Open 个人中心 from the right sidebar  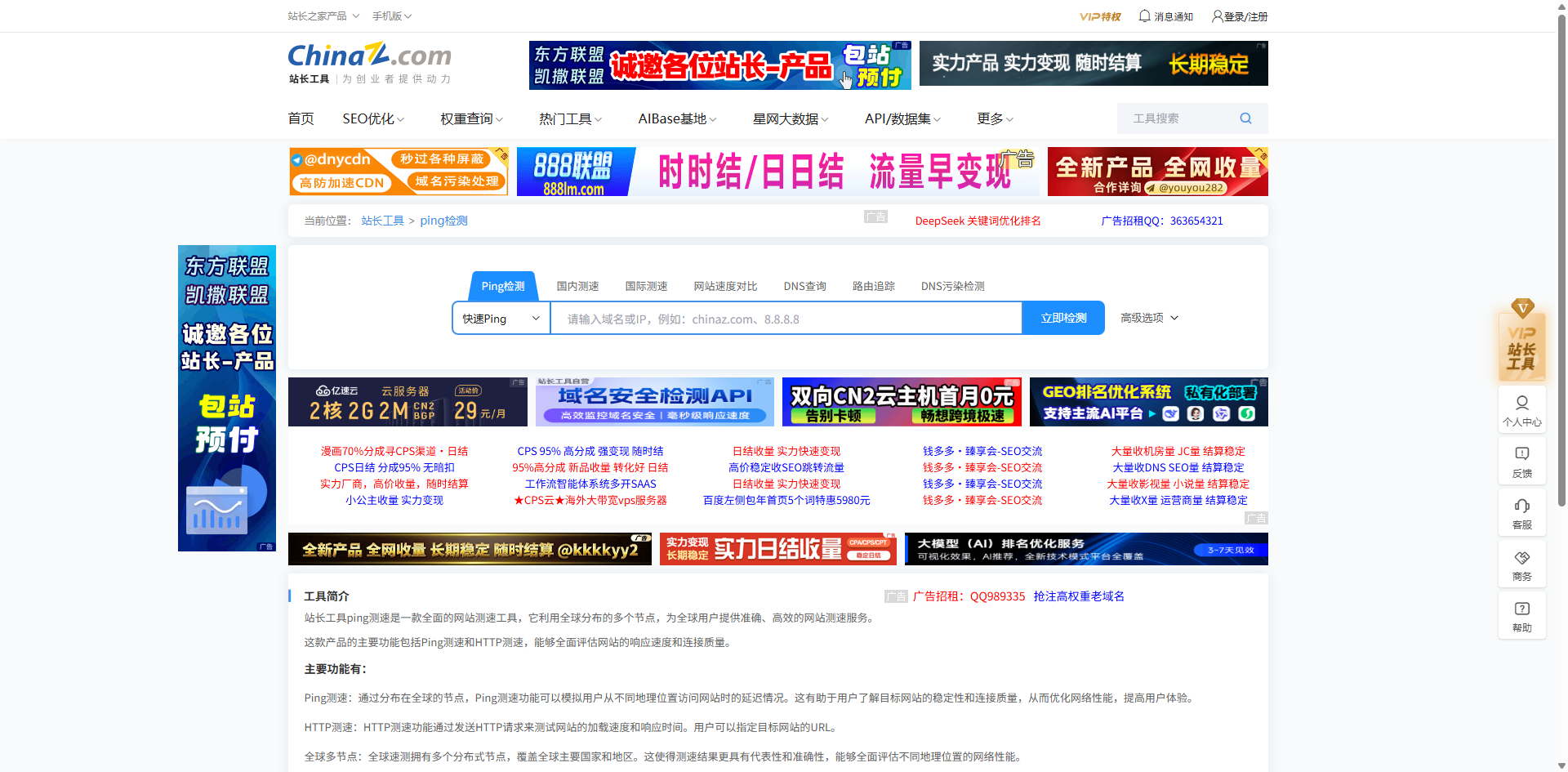coord(1521,410)
